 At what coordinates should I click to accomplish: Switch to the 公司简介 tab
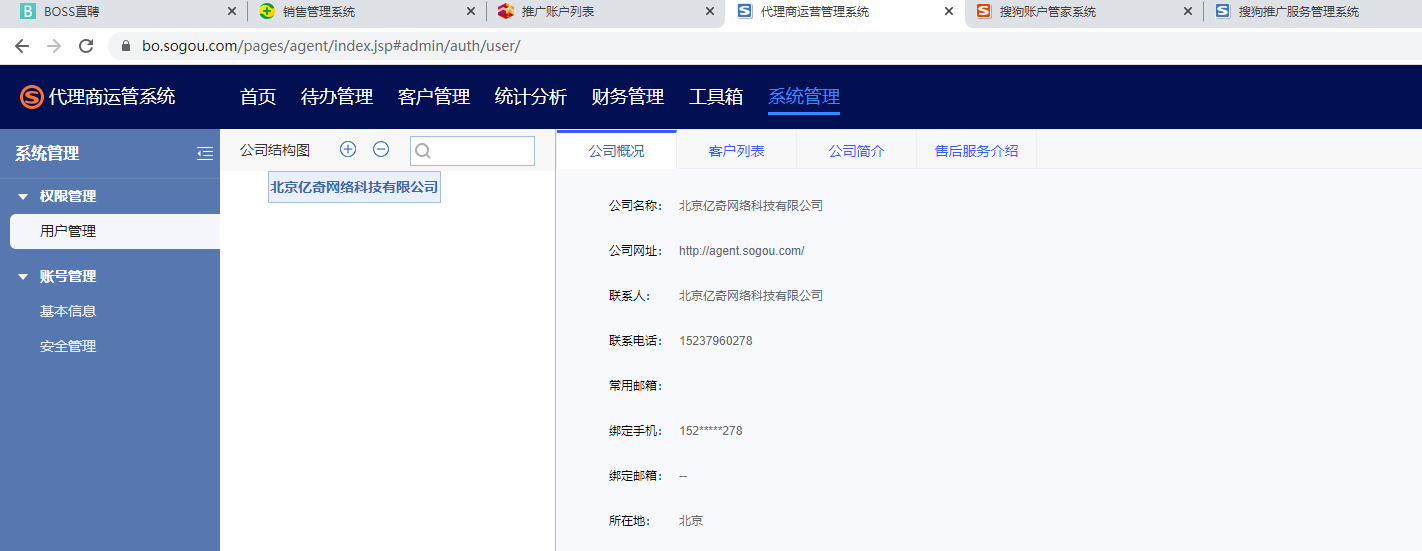pyautogui.click(x=857, y=151)
